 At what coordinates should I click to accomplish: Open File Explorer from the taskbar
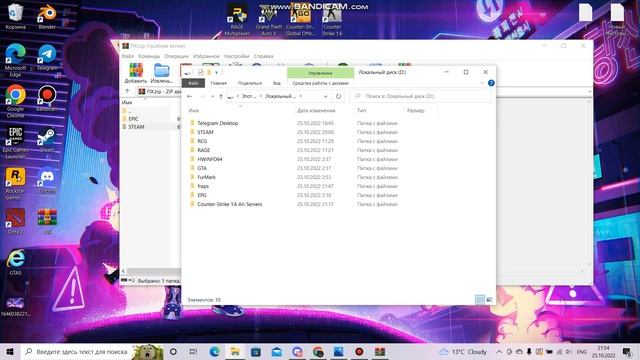pos(235,351)
